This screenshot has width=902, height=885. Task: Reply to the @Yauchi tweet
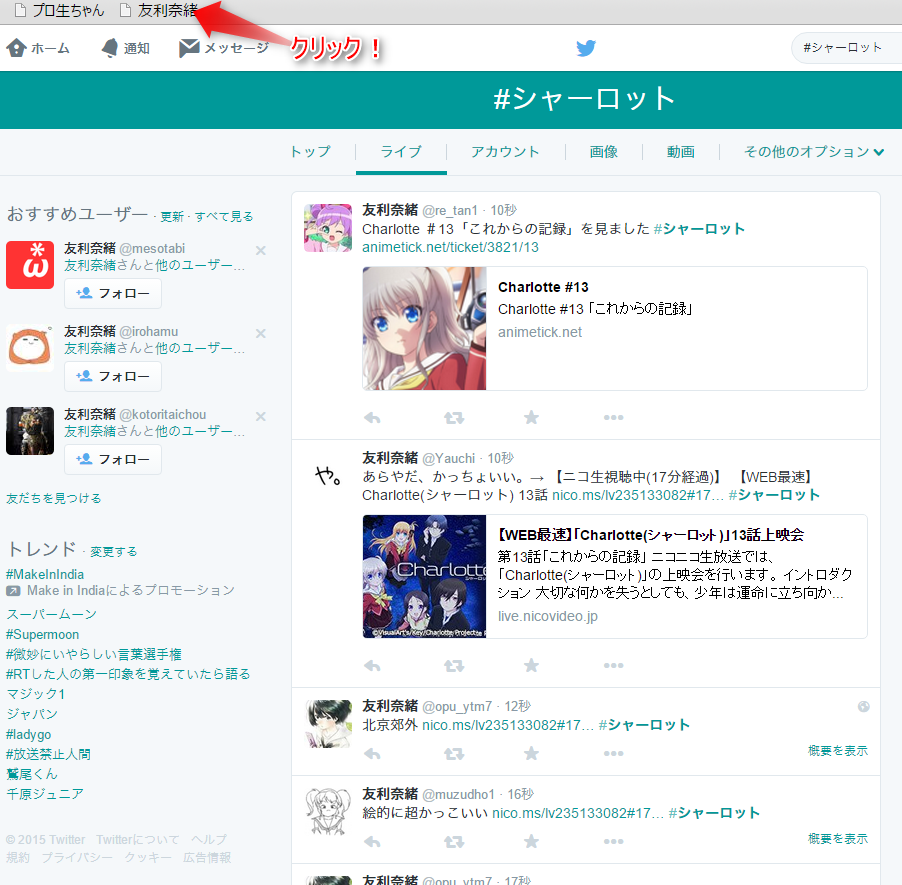click(373, 666)
